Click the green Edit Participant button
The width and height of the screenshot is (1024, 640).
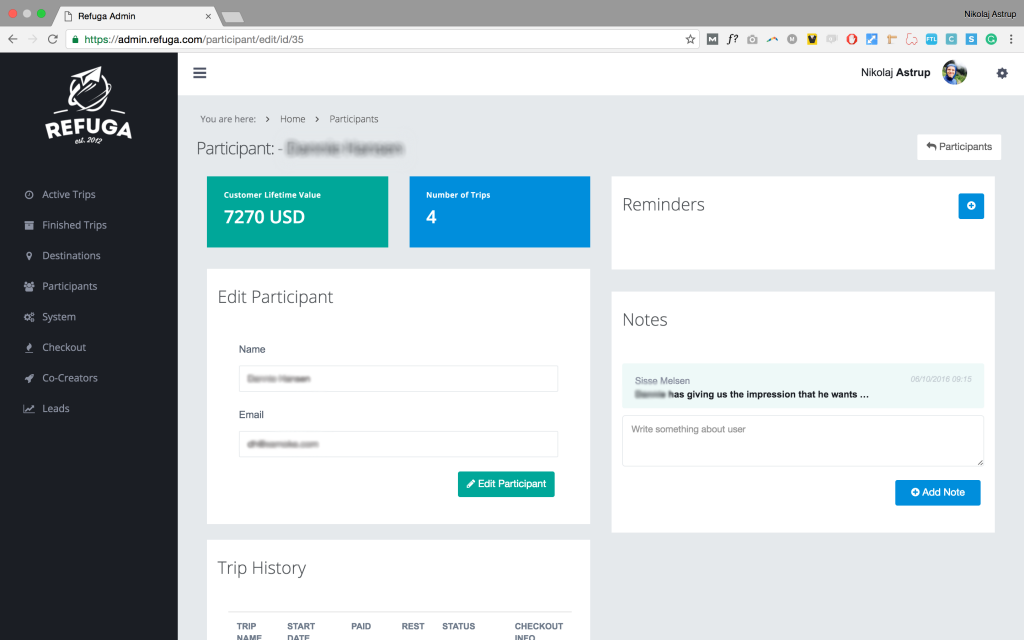506,484
